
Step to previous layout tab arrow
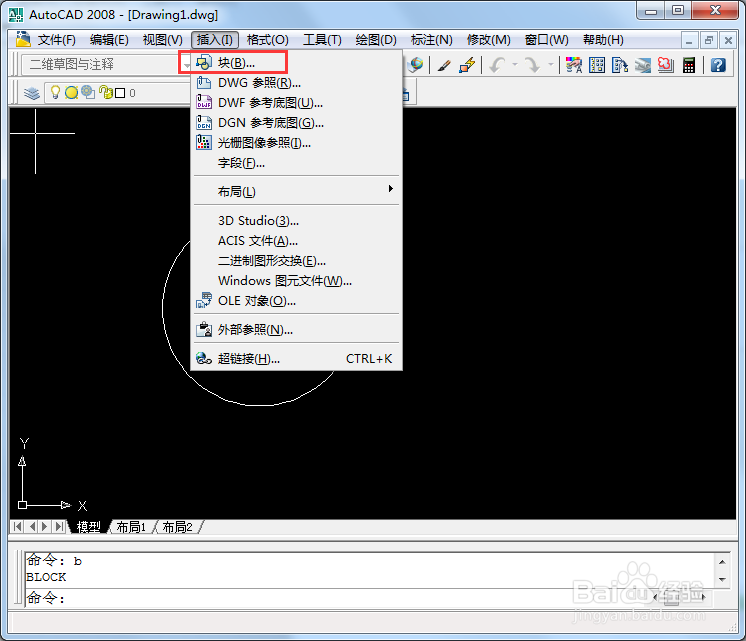[x=32, y=526]
